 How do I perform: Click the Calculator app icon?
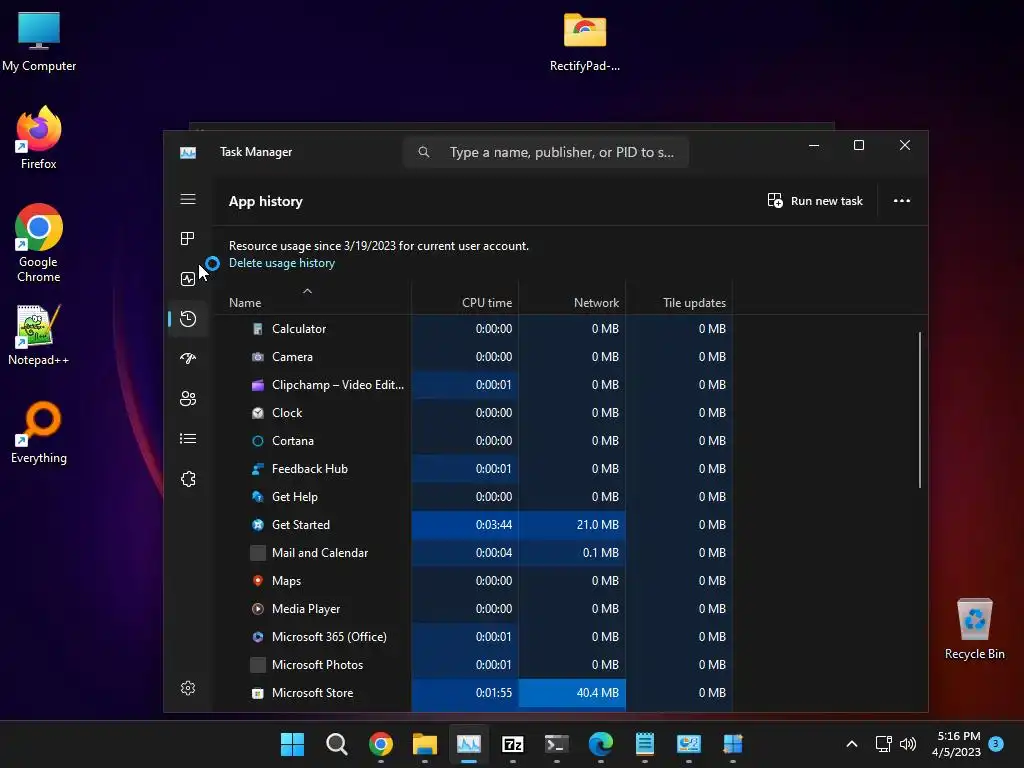click(x=258, y=328)
